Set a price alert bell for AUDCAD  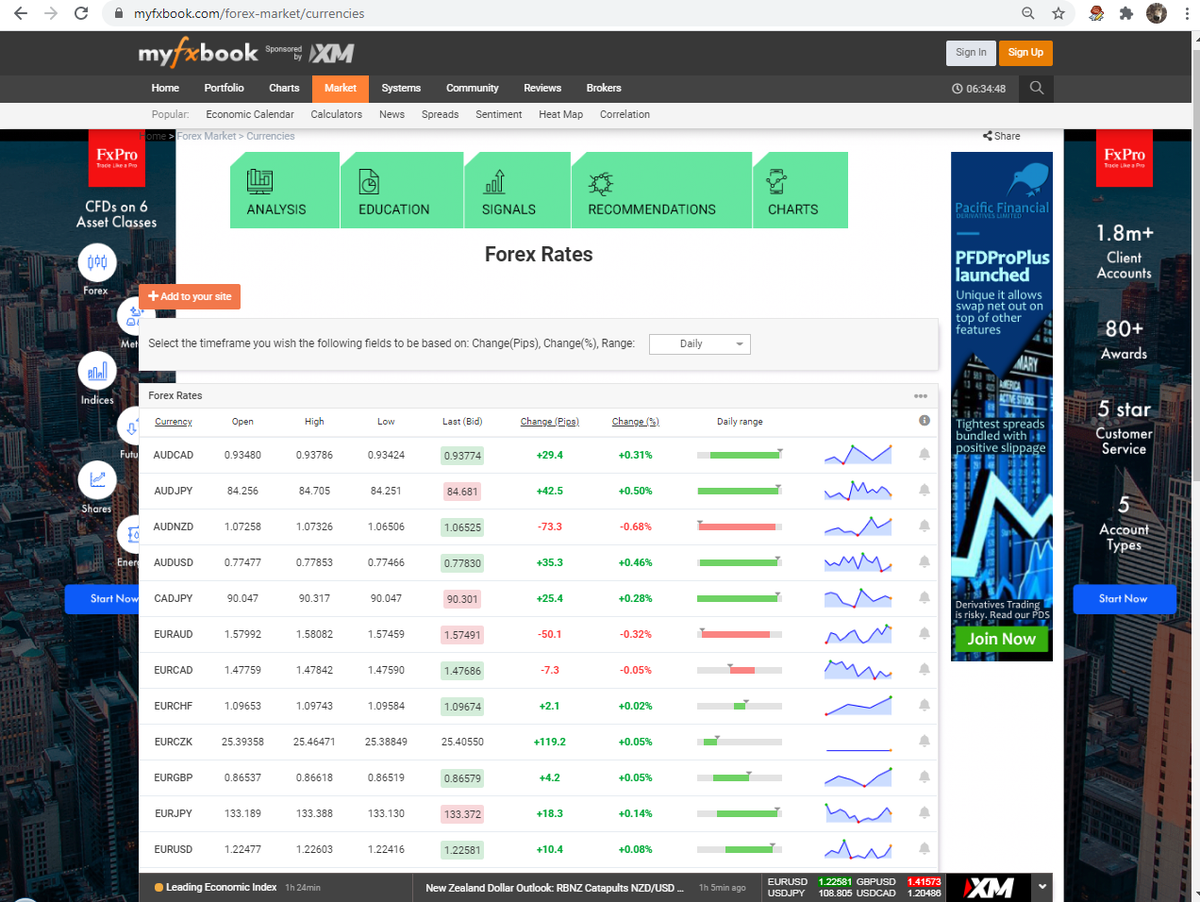[923, 454]
